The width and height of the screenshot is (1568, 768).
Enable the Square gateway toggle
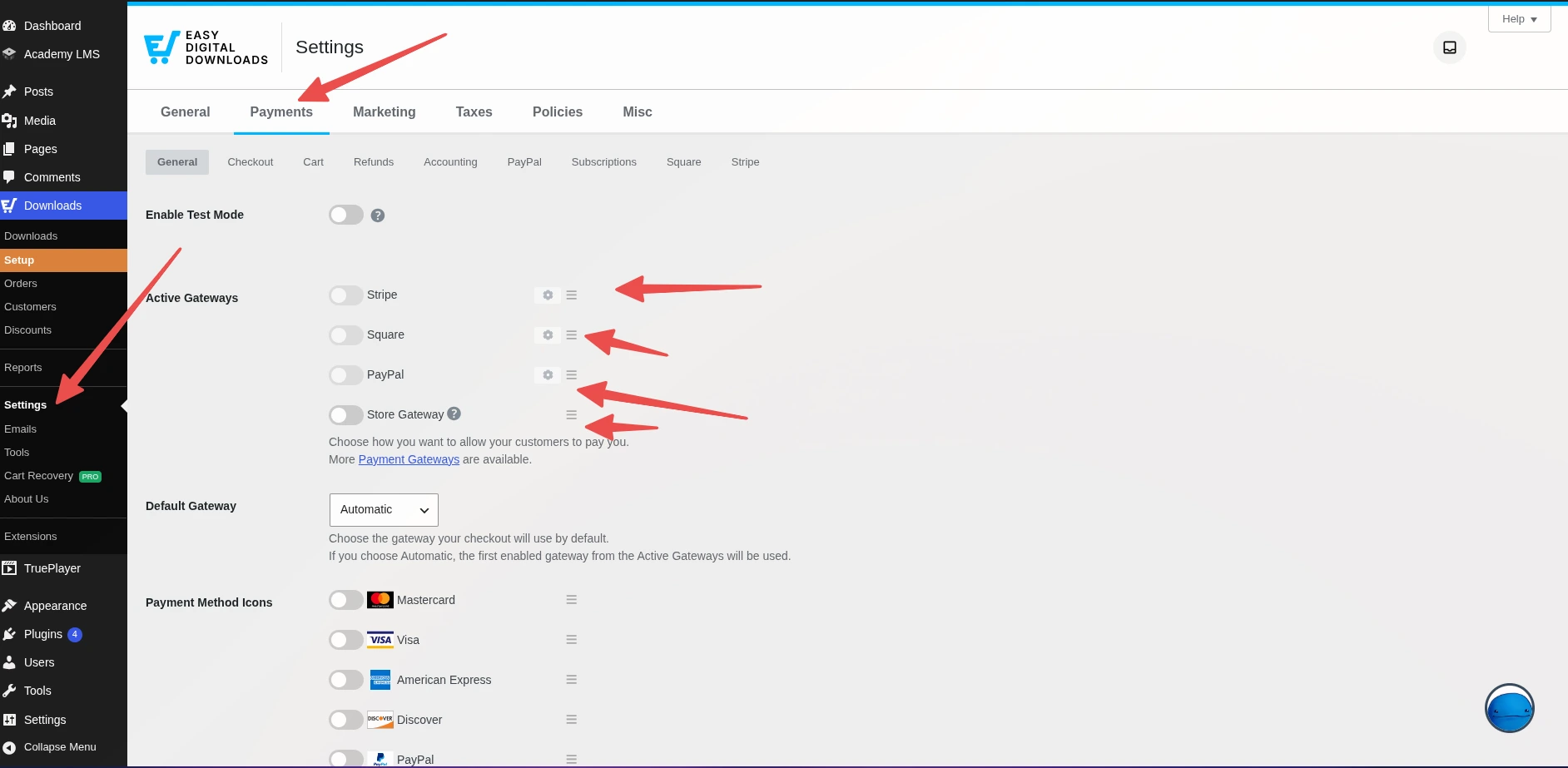pyautogui.click(x=346, y=334)
